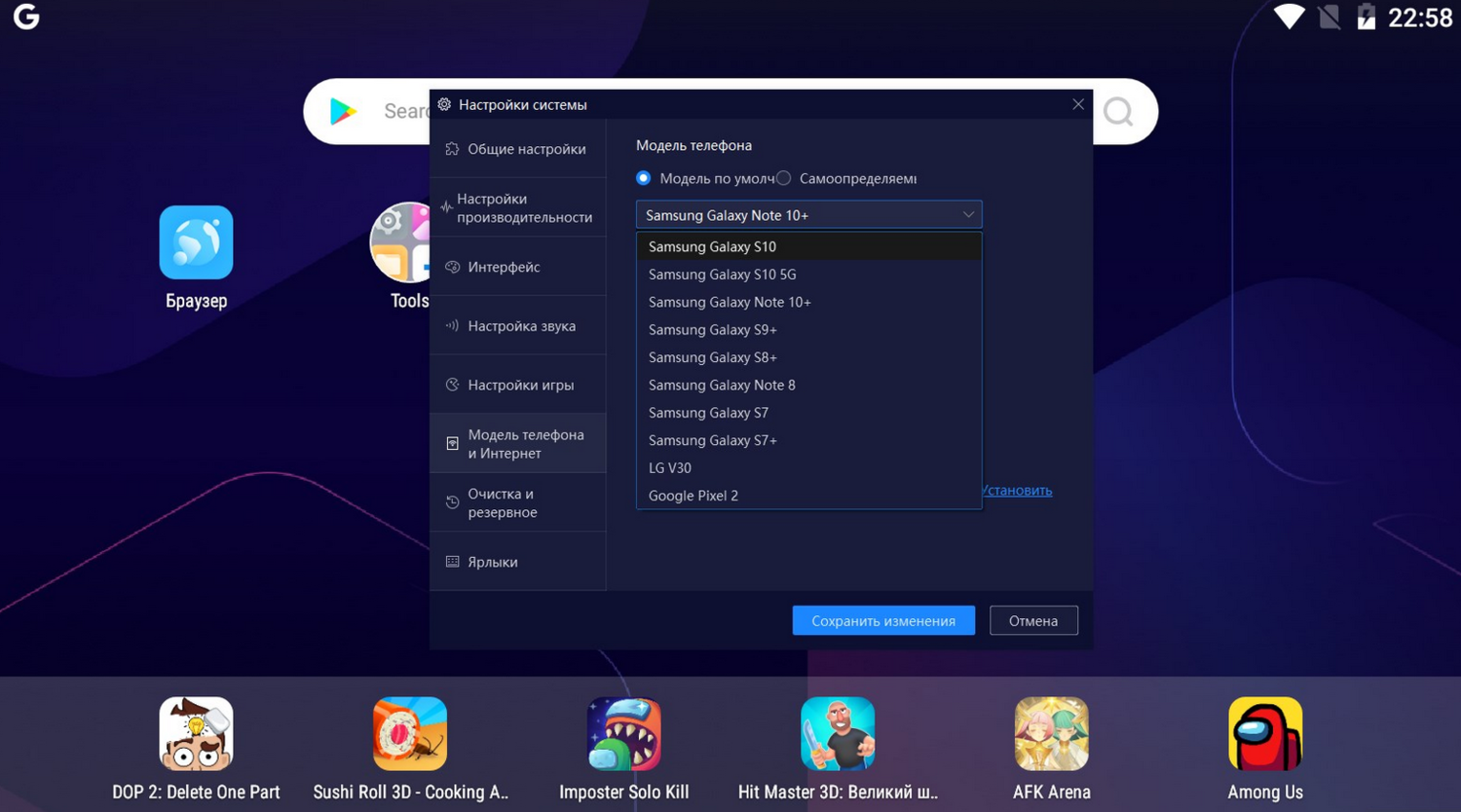
Task: Choose Samsung Galaxy S10 from list
Action: (x=808, y=246)
